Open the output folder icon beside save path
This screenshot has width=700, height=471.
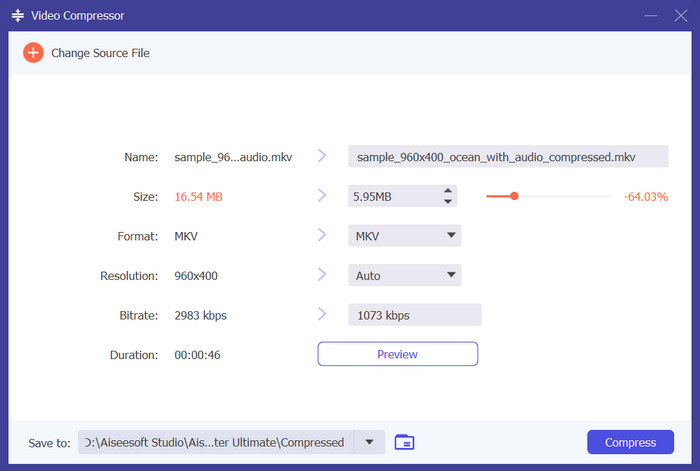coord(404,442)
